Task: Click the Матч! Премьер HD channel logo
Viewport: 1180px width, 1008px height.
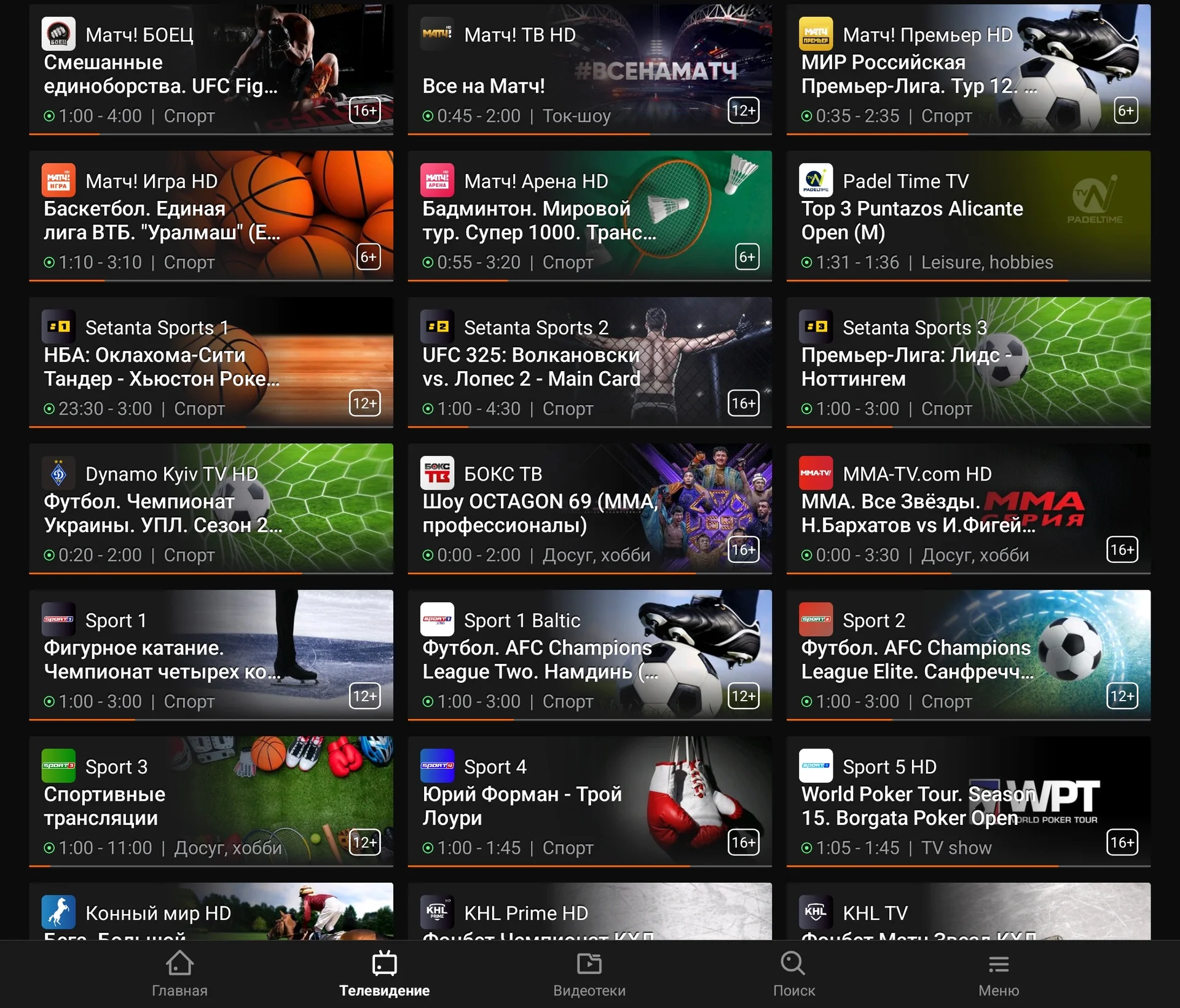Action: (x=816, y=34)
